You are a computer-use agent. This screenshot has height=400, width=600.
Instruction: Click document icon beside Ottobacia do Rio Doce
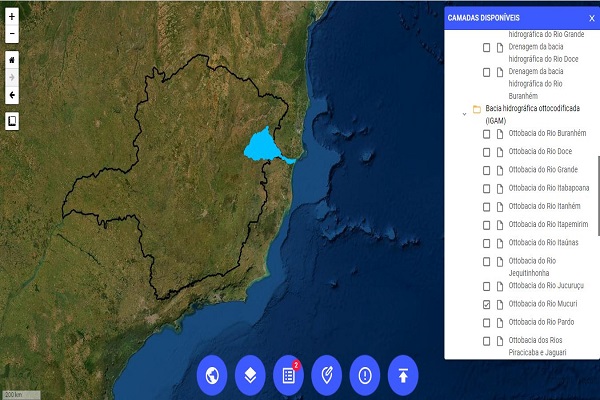point(500,152)
